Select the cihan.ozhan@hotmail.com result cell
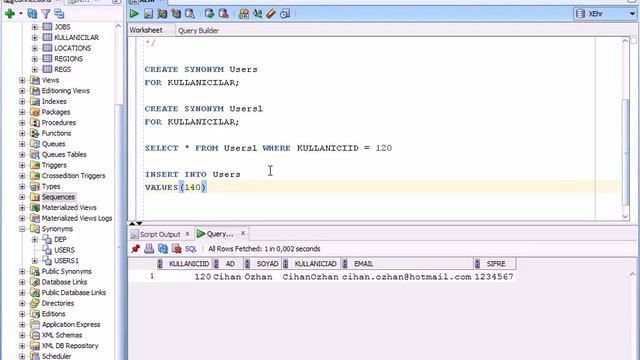Screen dimensions: 640x360 [407, 277]
